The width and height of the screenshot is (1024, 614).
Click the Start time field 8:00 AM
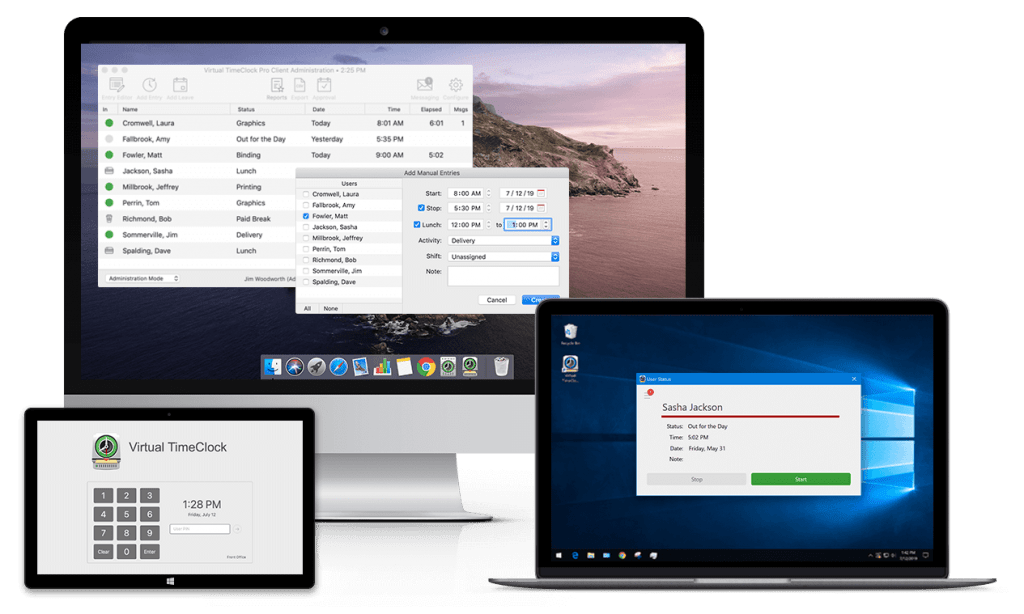tap(466, 193)
